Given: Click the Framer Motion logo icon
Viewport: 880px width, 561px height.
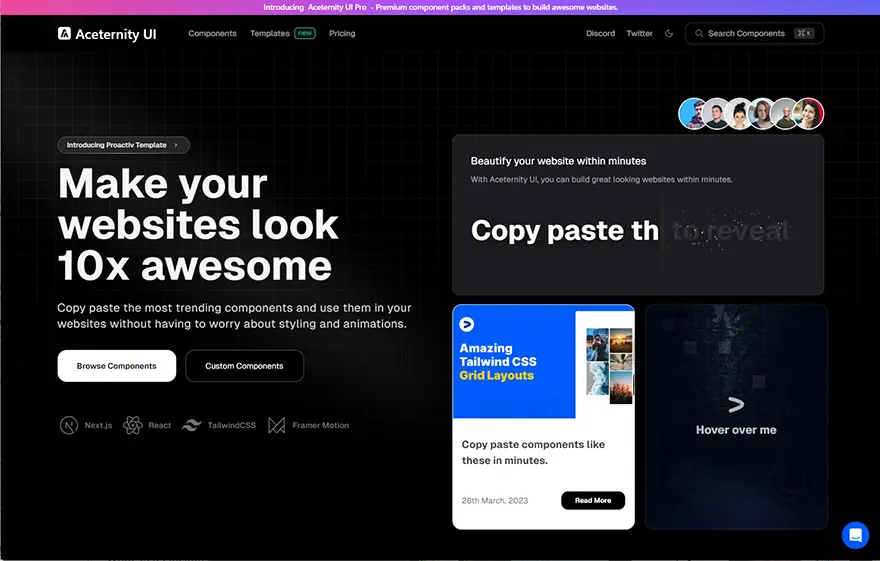Looking at the screenshot, I should [x=276, y=425].
